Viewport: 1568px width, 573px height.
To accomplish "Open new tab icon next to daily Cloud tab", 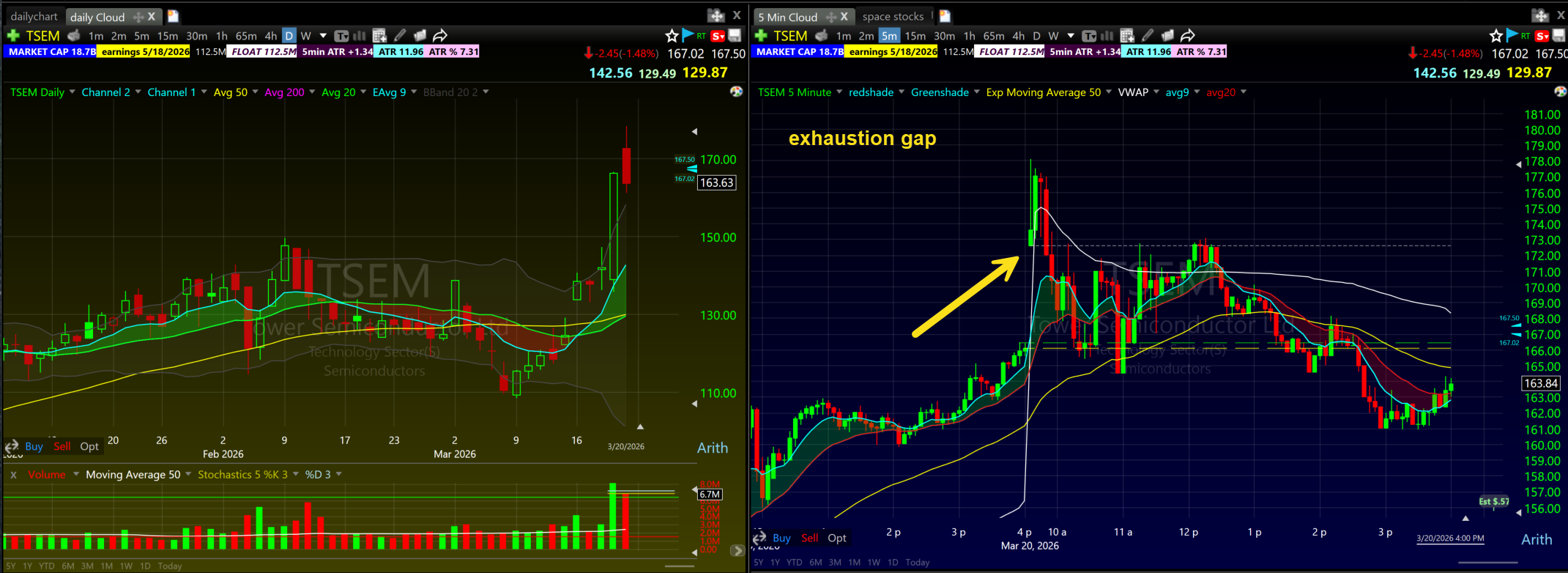I will pyautogui.click(x=173, y=16).
